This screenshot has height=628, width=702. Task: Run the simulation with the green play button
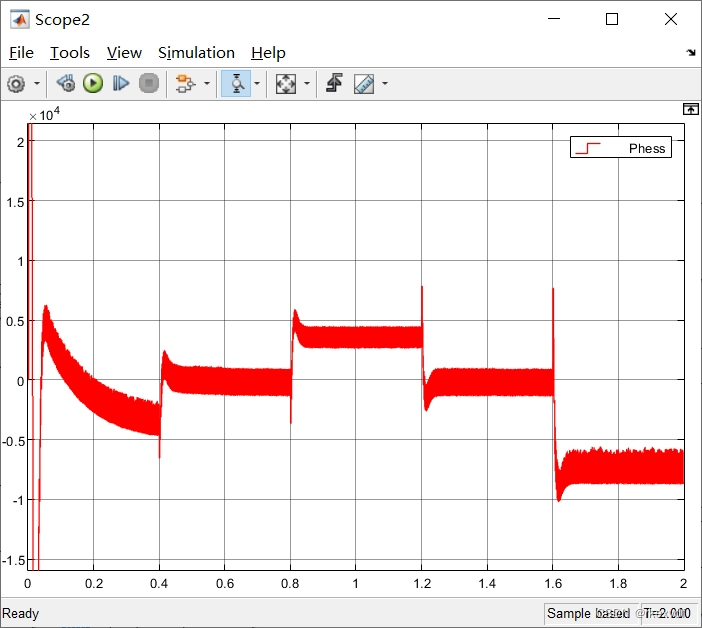pos(93,83)
